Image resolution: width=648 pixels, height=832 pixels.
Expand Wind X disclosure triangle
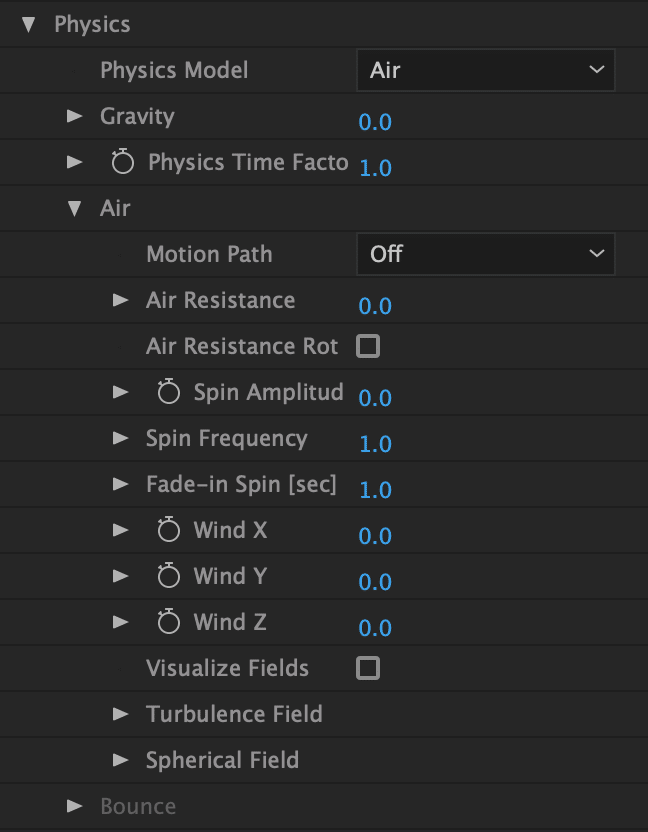(121, 530)
